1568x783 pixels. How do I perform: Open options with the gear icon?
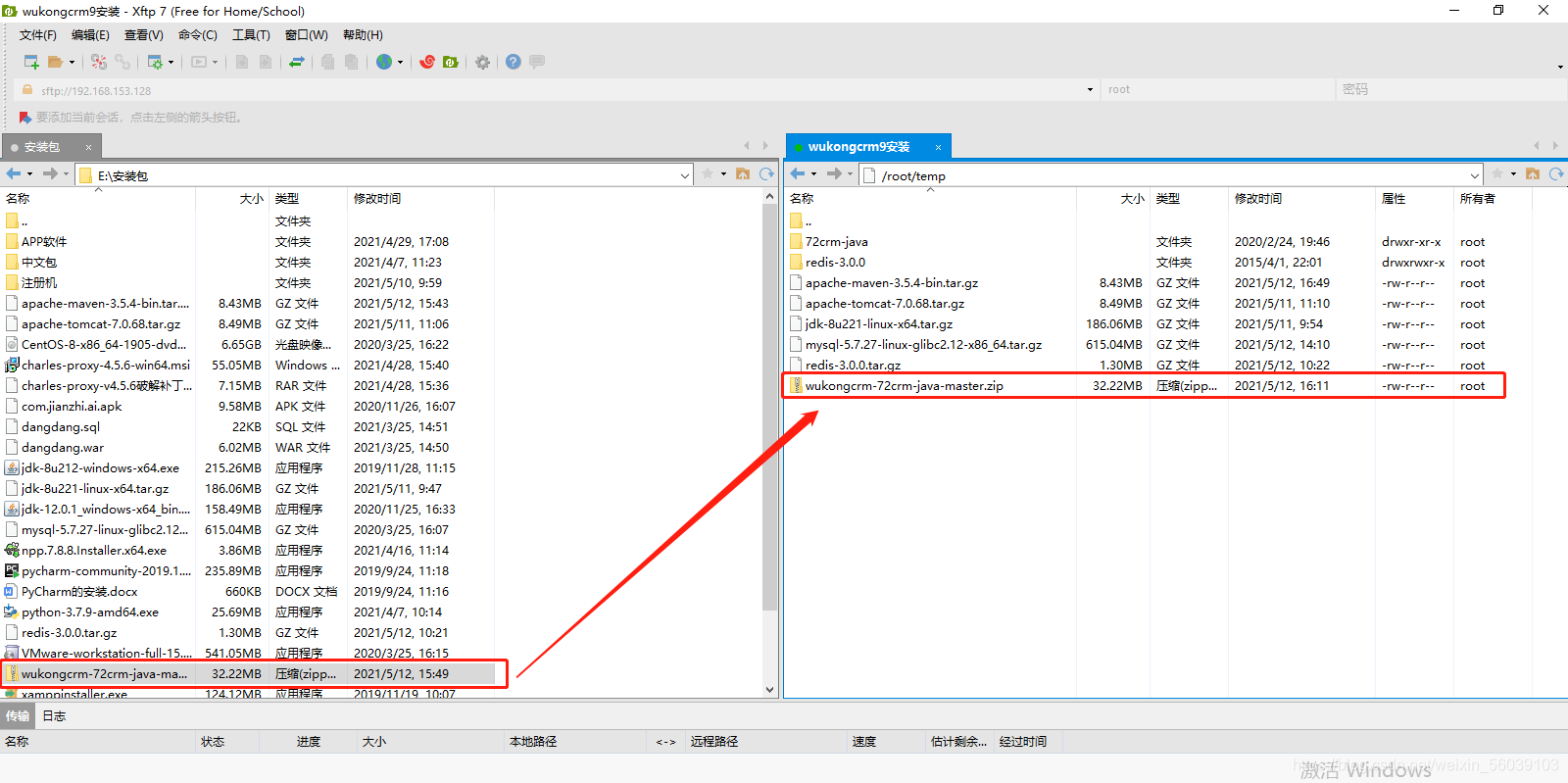click(482, 62)
